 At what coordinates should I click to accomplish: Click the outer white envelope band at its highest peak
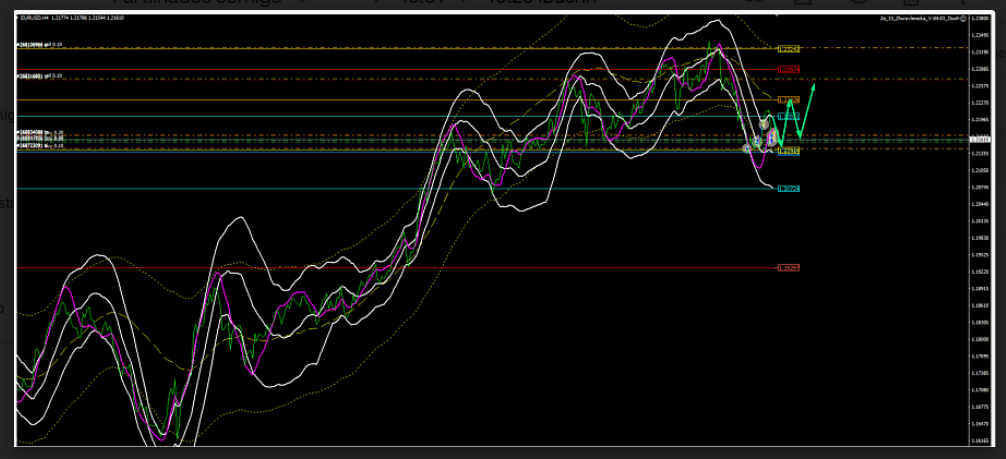pos(715,20)
